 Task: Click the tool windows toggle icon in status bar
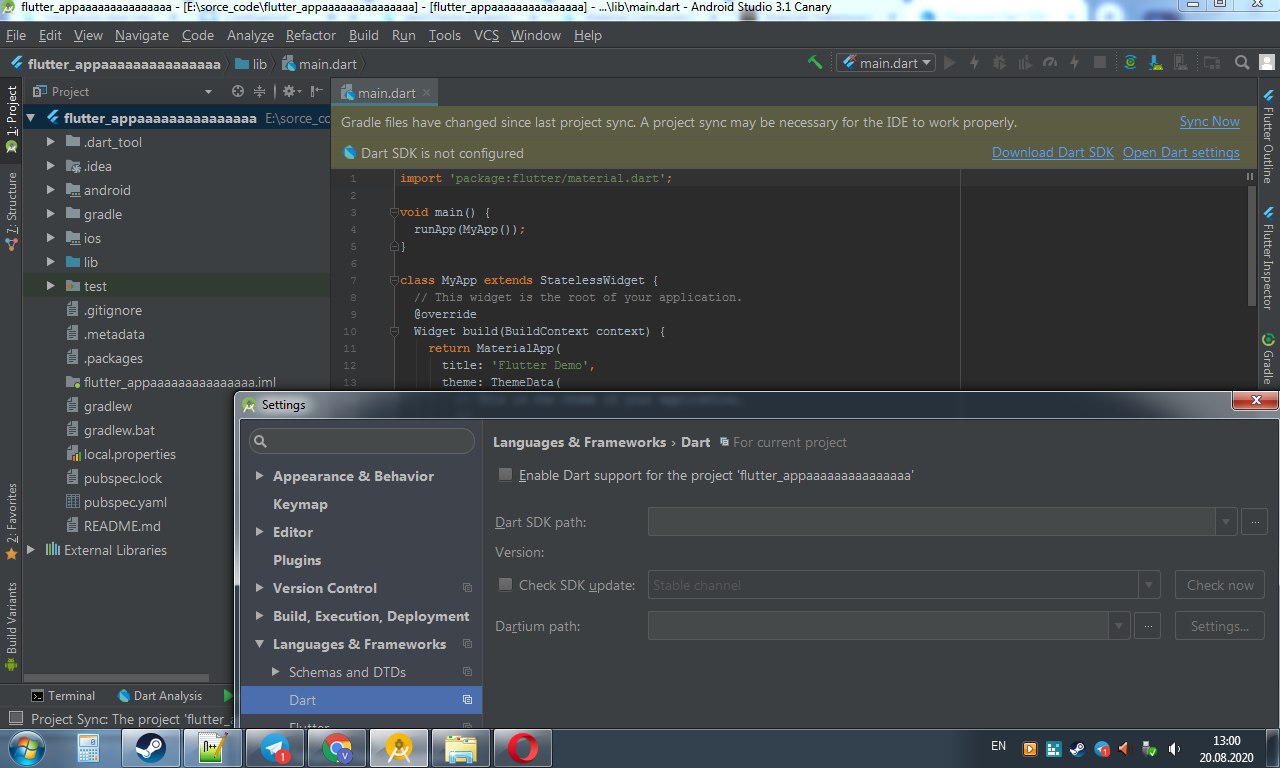click(x=15, y=718)
